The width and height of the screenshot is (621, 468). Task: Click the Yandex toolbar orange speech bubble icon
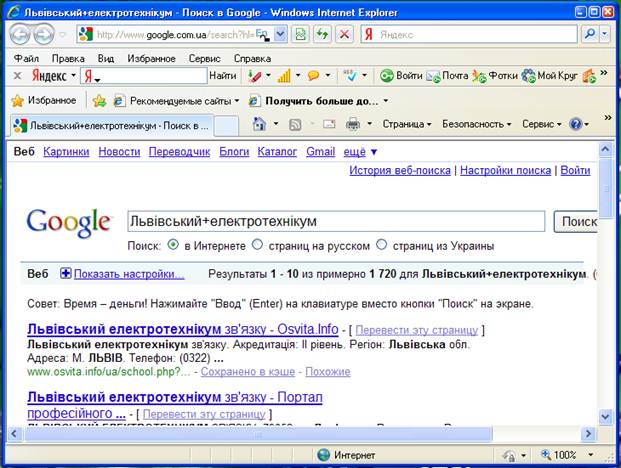(x=313, y=75)
